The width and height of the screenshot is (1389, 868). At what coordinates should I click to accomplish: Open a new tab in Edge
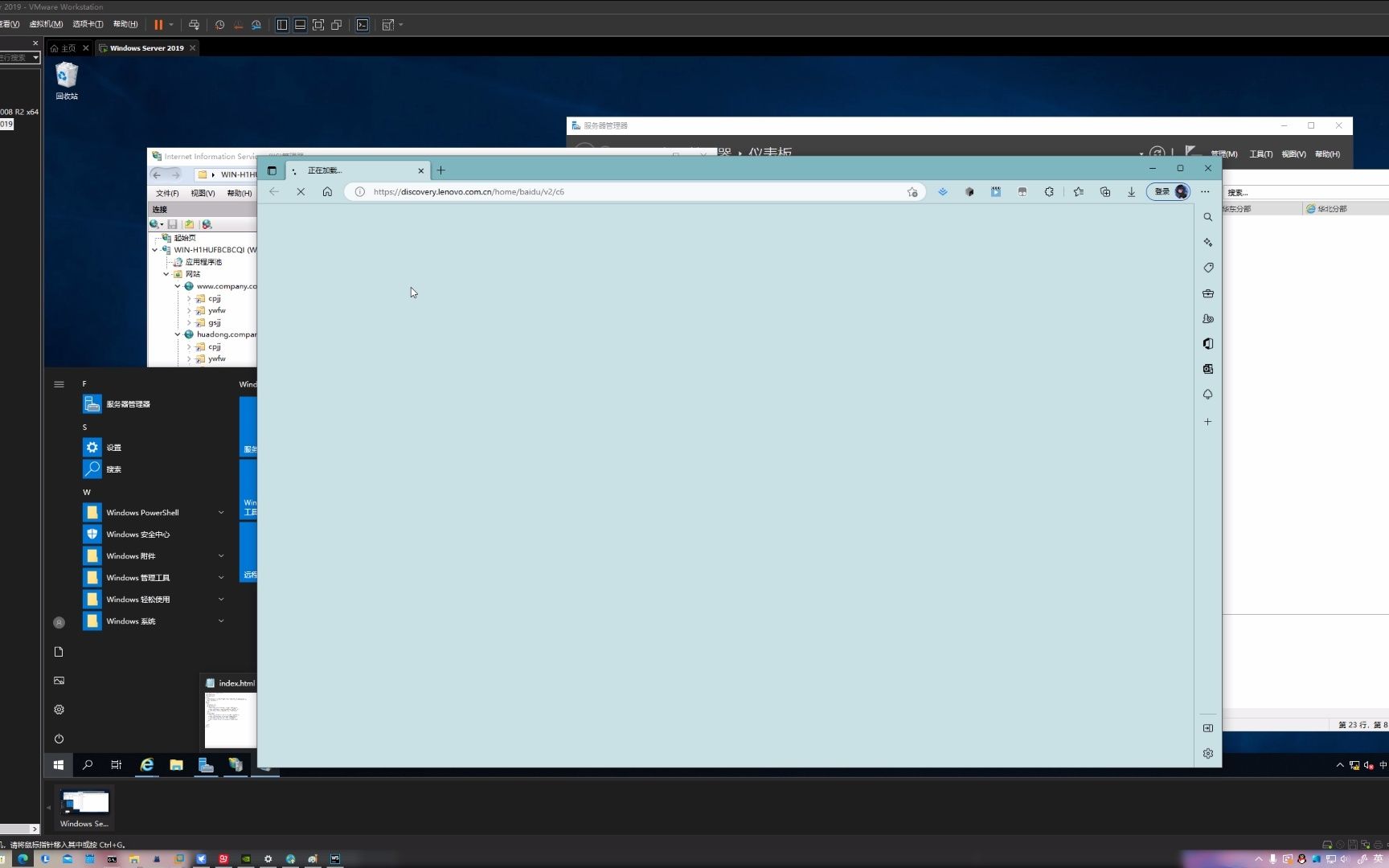coord(440,170)
